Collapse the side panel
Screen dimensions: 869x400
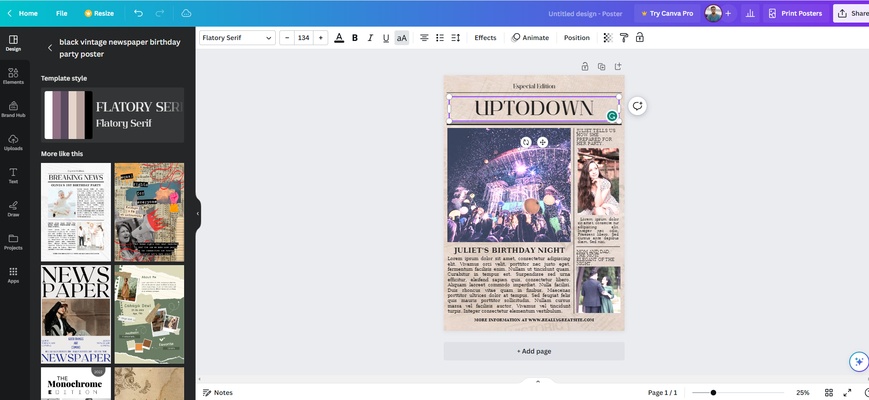(x=198, y=213)
